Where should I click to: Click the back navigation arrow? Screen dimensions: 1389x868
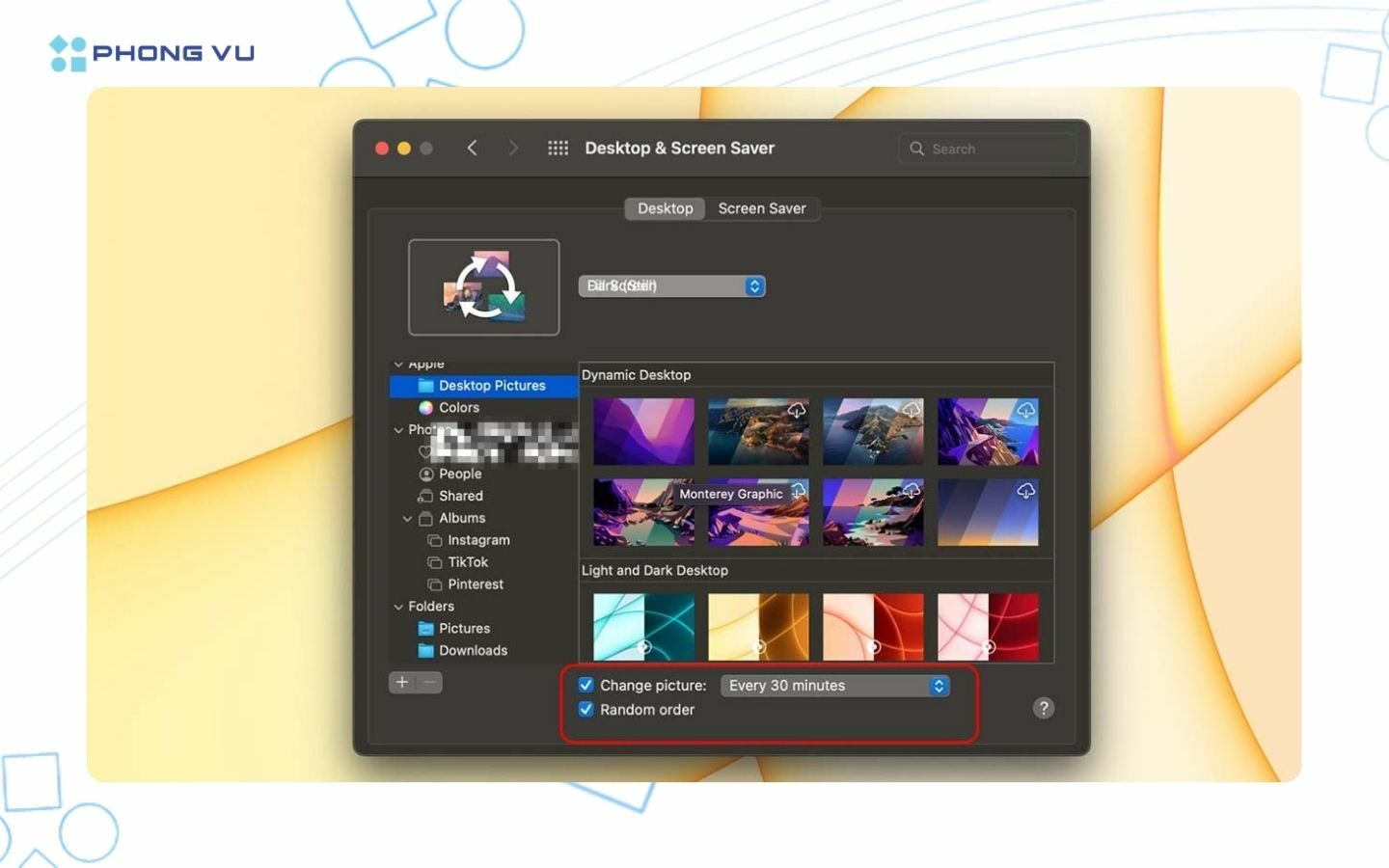(472, 148)
